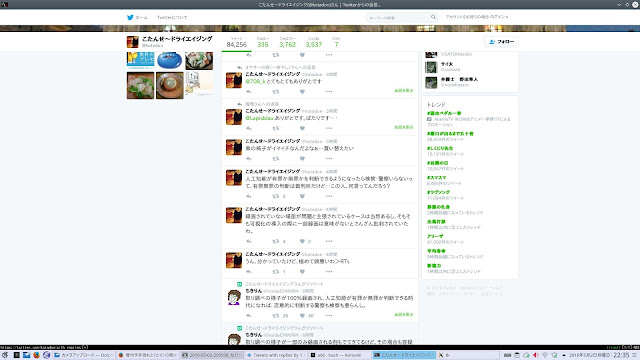Image resolution: width=640 pixels, height=360 pixels.
Task: Click the volume icon in system tray
Action: tap(536, 355)
